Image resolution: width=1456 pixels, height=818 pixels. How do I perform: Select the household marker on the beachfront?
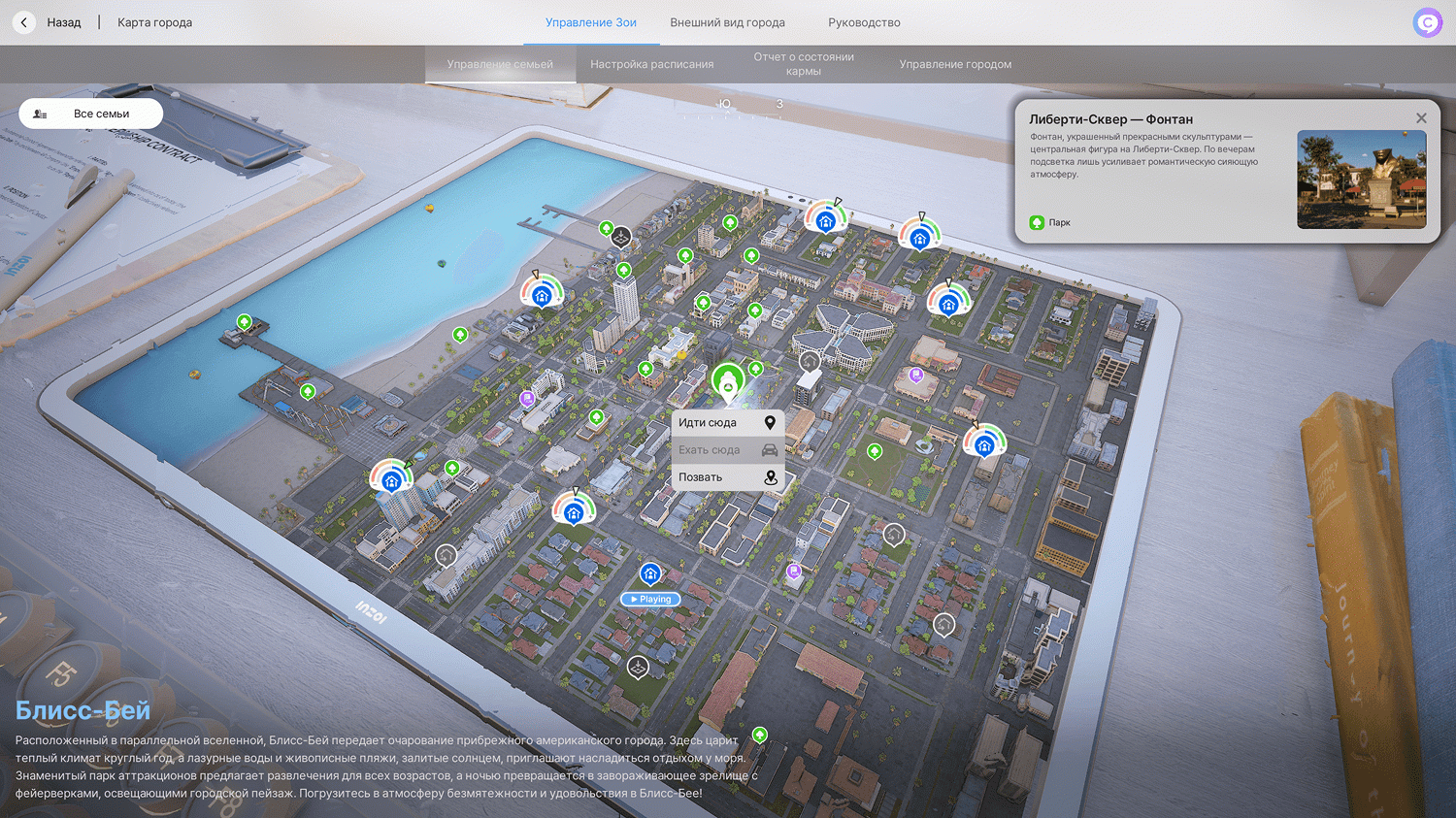tap(542, 294)
